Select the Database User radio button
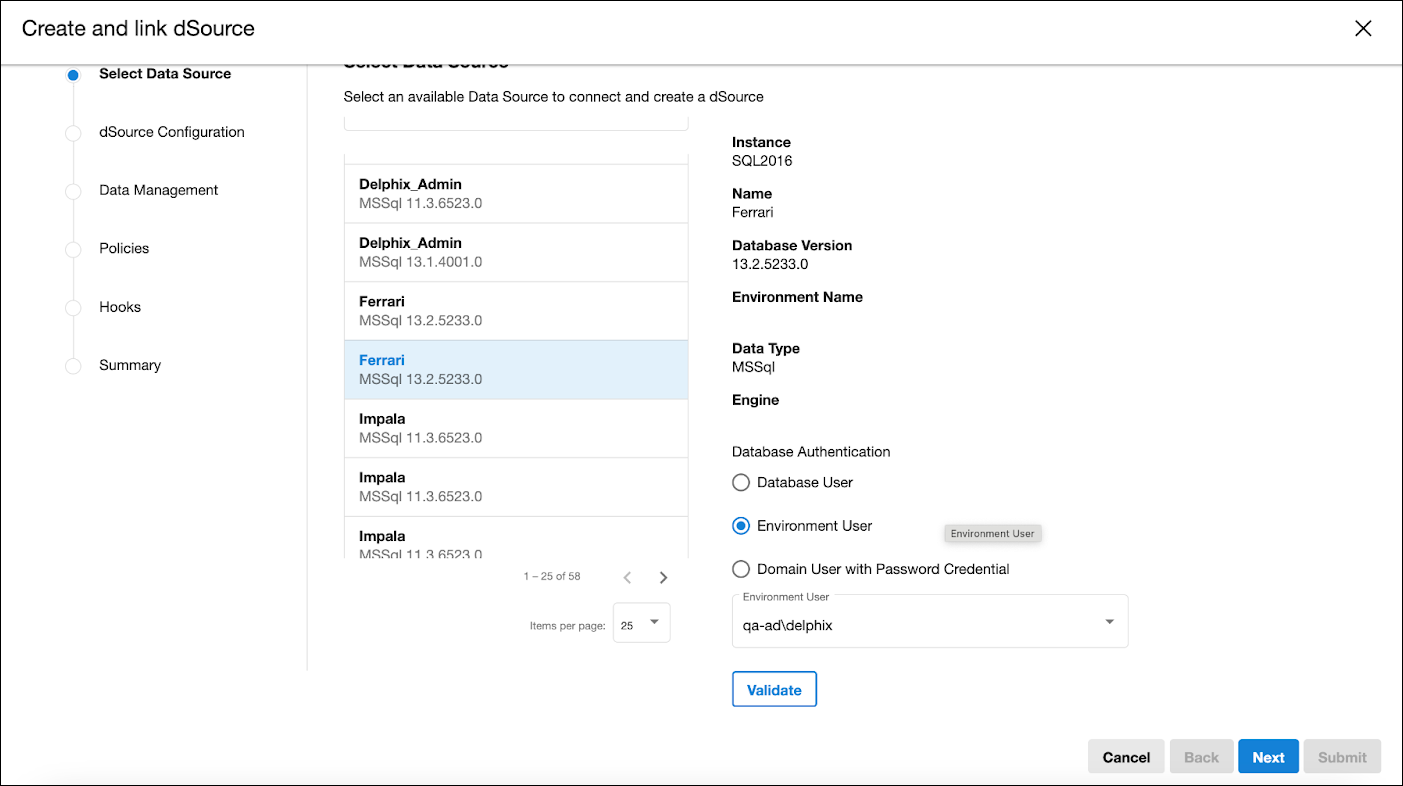The width and height of the screenshot is (1403, 786). (741, 483)
